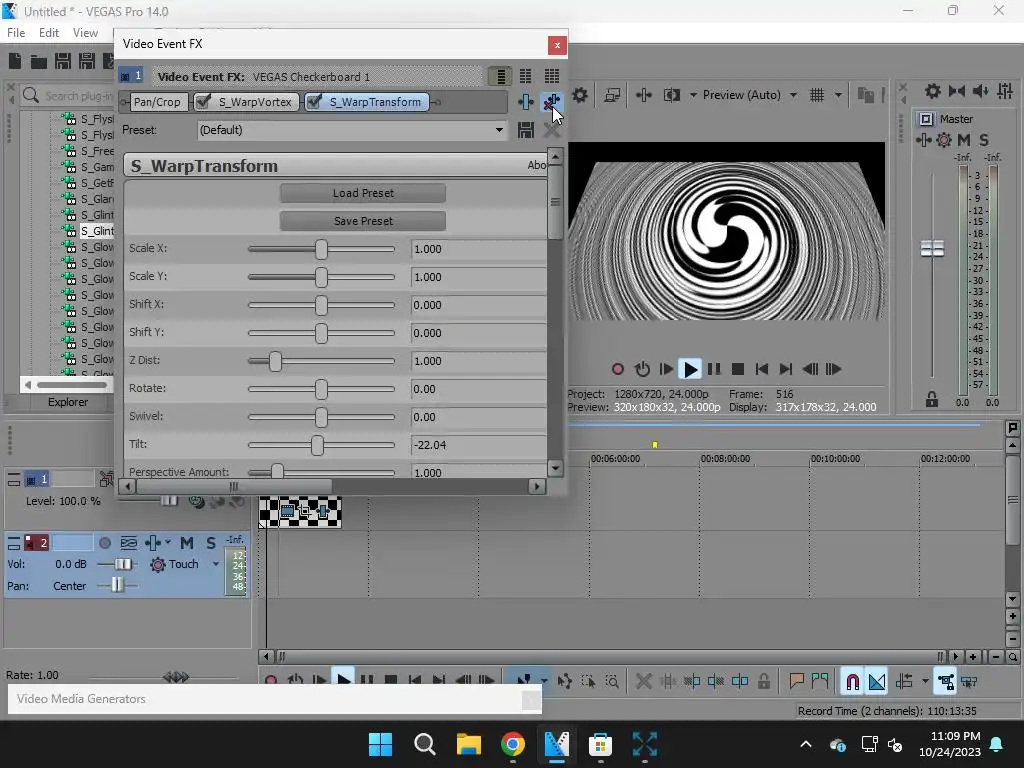Image resolution: width=1024 pixels, height=768 pixels.
Task: Open the Video Output FX icon in preview
Action: coord(644,95)
